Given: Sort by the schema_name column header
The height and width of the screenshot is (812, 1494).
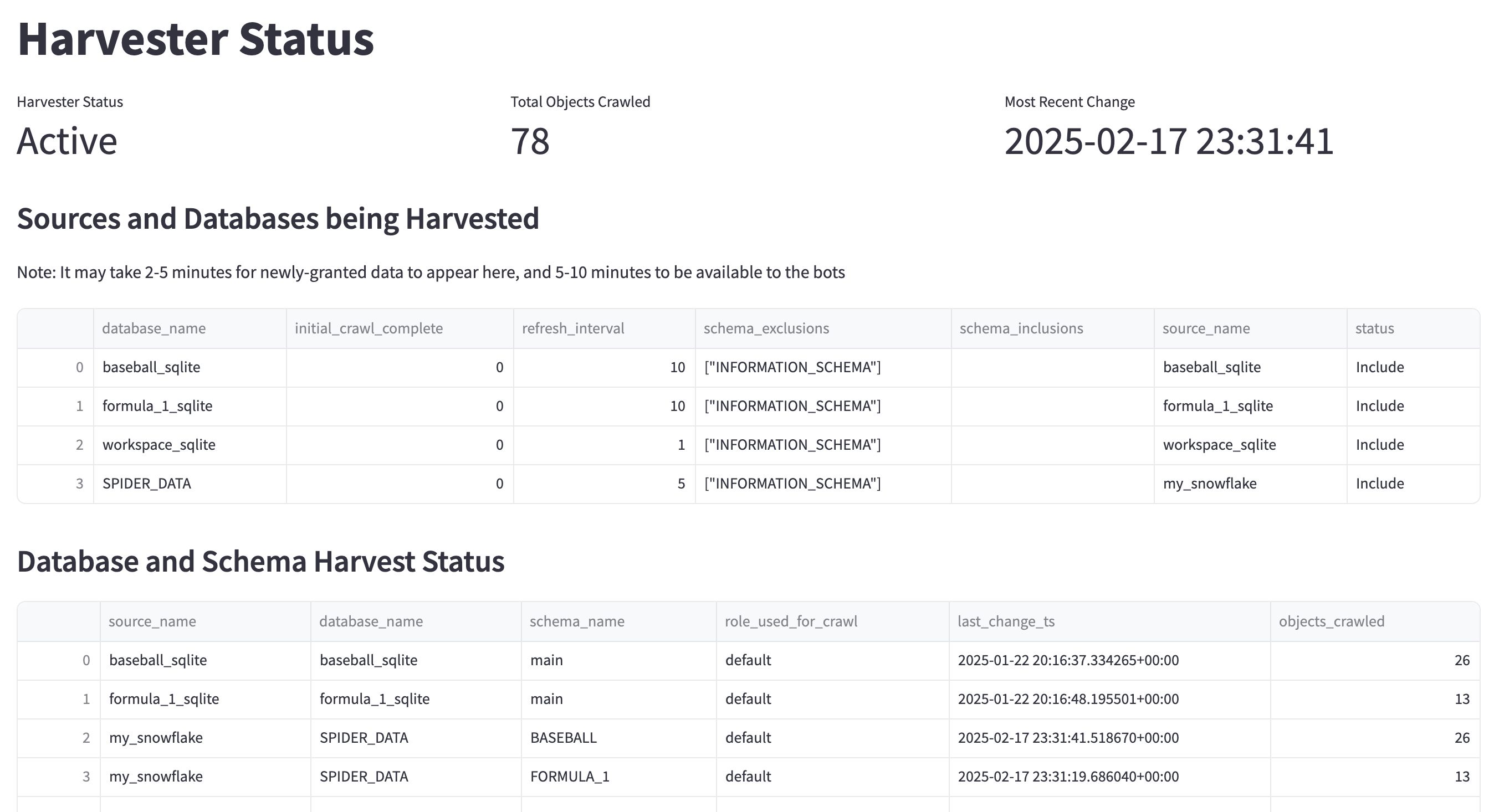Looking at the screenshot, I should (576, 621).
